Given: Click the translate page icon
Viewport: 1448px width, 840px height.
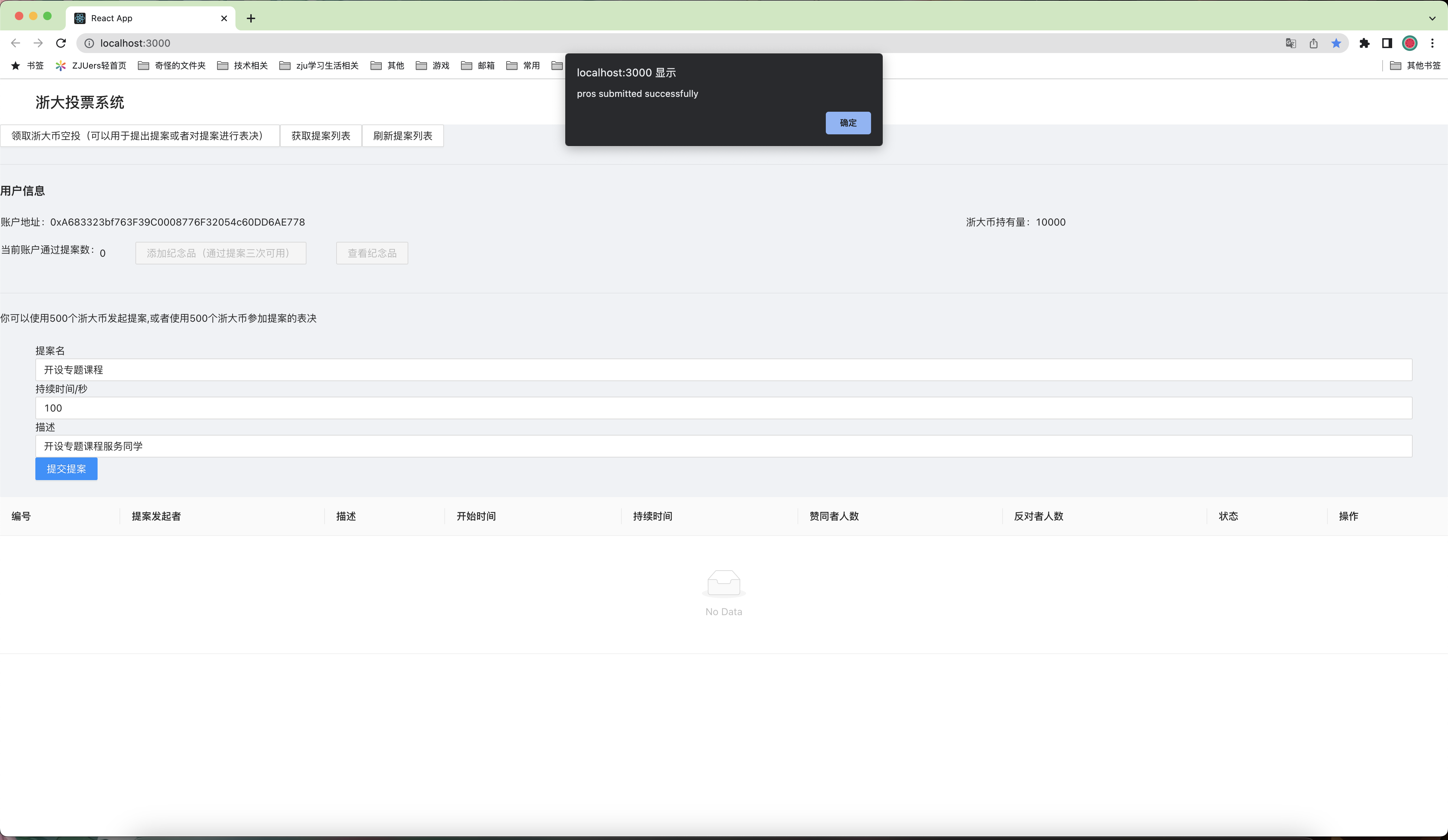Looking at the screenshot, I should 1291,43.
